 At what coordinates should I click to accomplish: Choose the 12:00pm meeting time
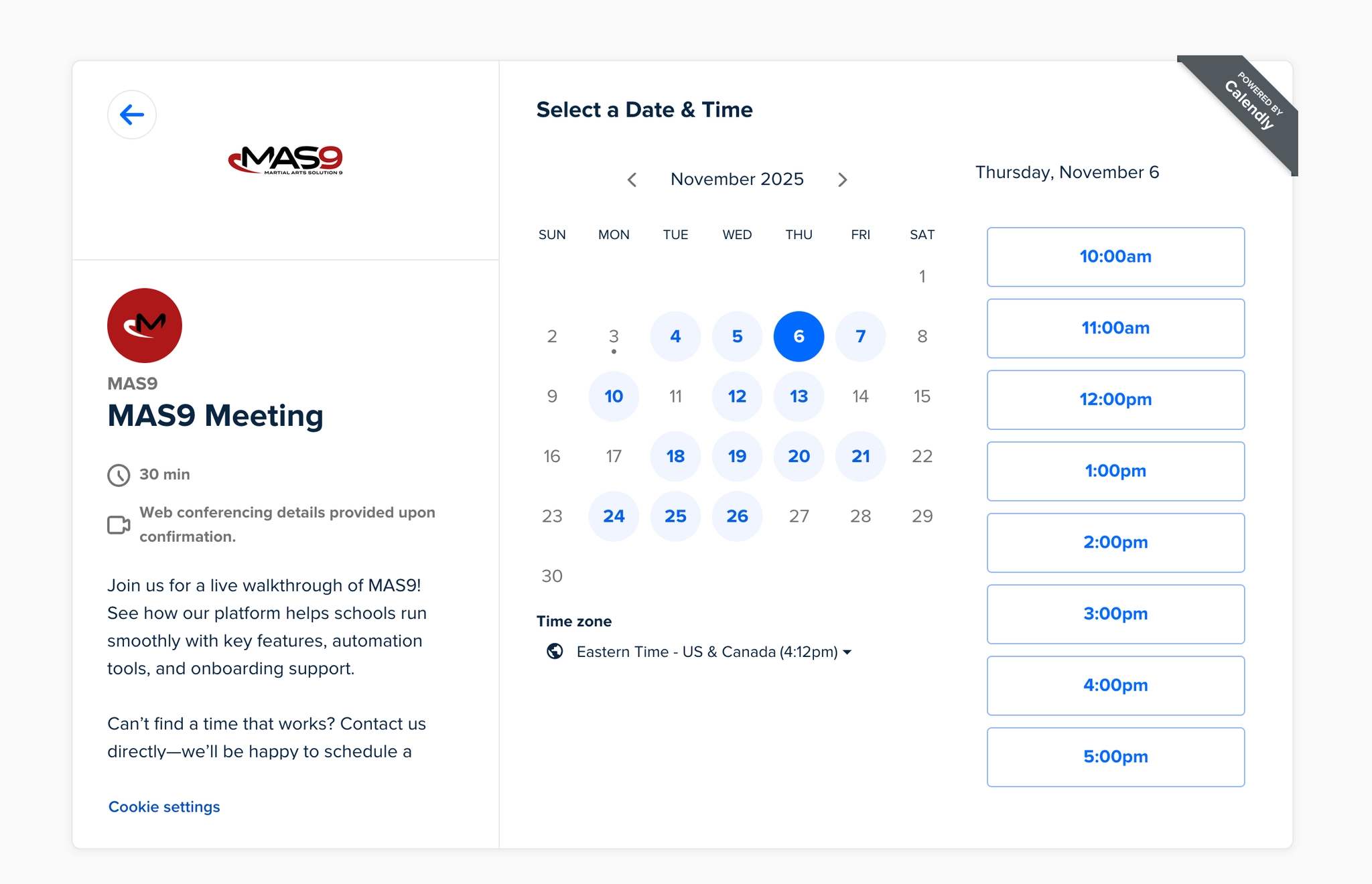[x=1115, y=399]
